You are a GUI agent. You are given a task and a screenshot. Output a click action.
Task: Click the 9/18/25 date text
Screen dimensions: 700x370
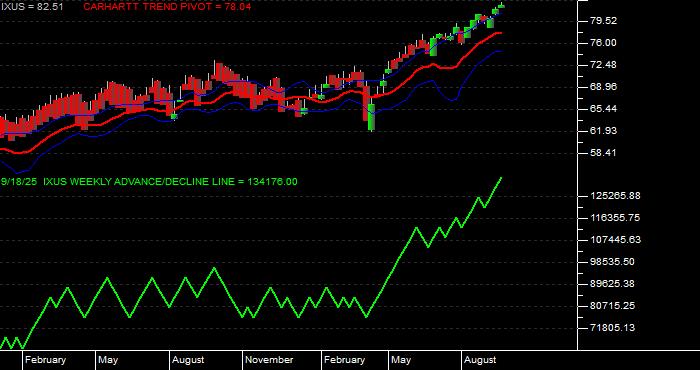(x=19, y=182)
